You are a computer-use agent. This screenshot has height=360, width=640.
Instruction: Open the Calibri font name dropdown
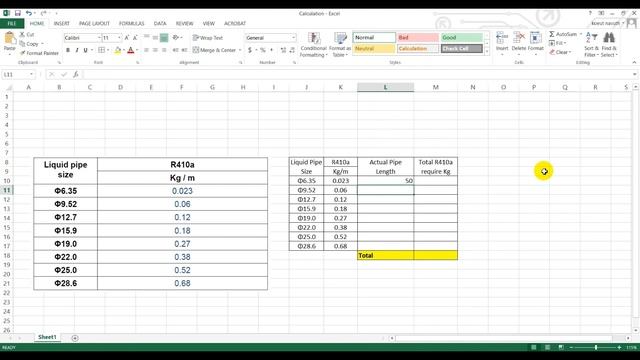99,38
